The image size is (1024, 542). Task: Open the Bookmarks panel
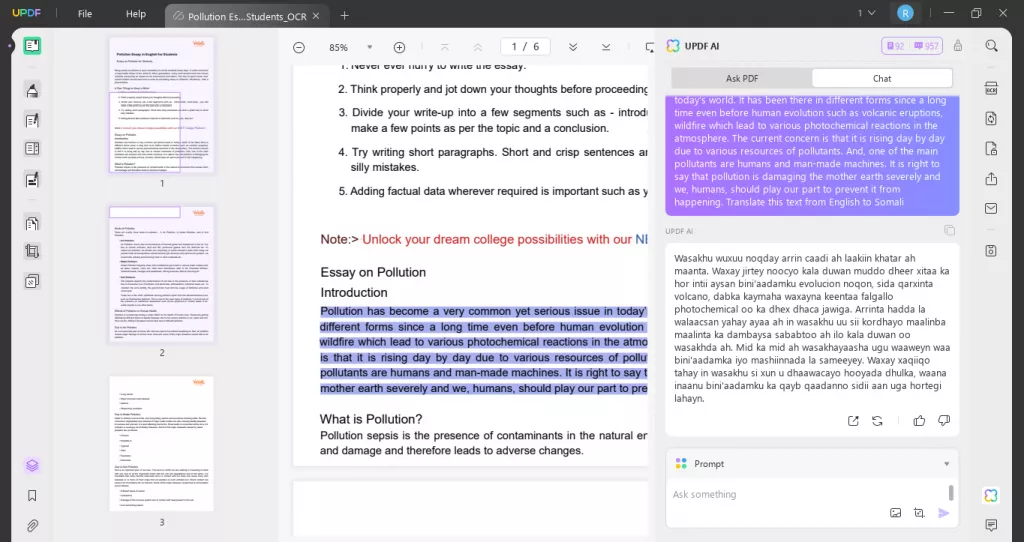[32, 496]
